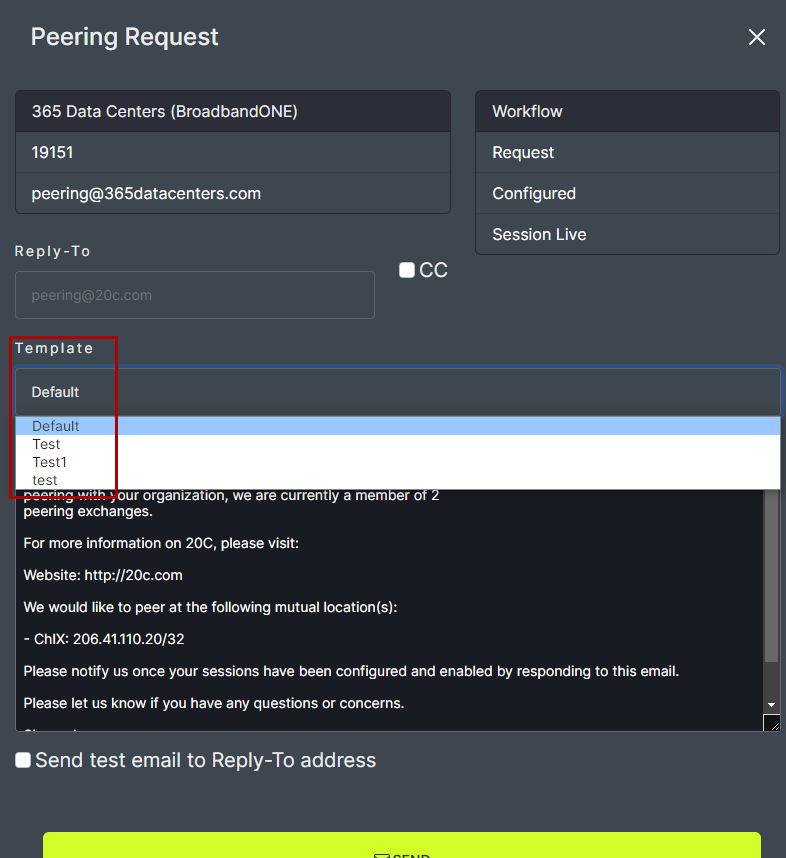Image resolution: width=786 pixels, height=858 pixels.
Task: Pick the Test1 template option
Action: pos(49,462)
